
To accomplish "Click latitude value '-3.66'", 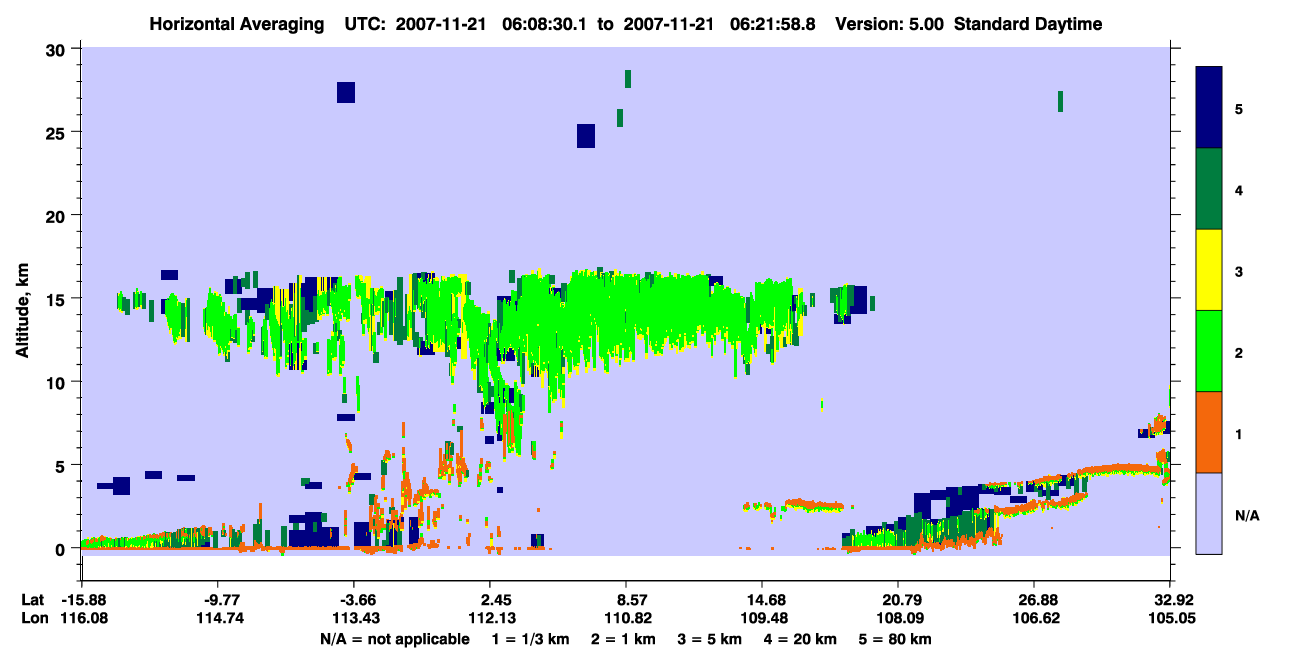I will click(x=354, y=600).
